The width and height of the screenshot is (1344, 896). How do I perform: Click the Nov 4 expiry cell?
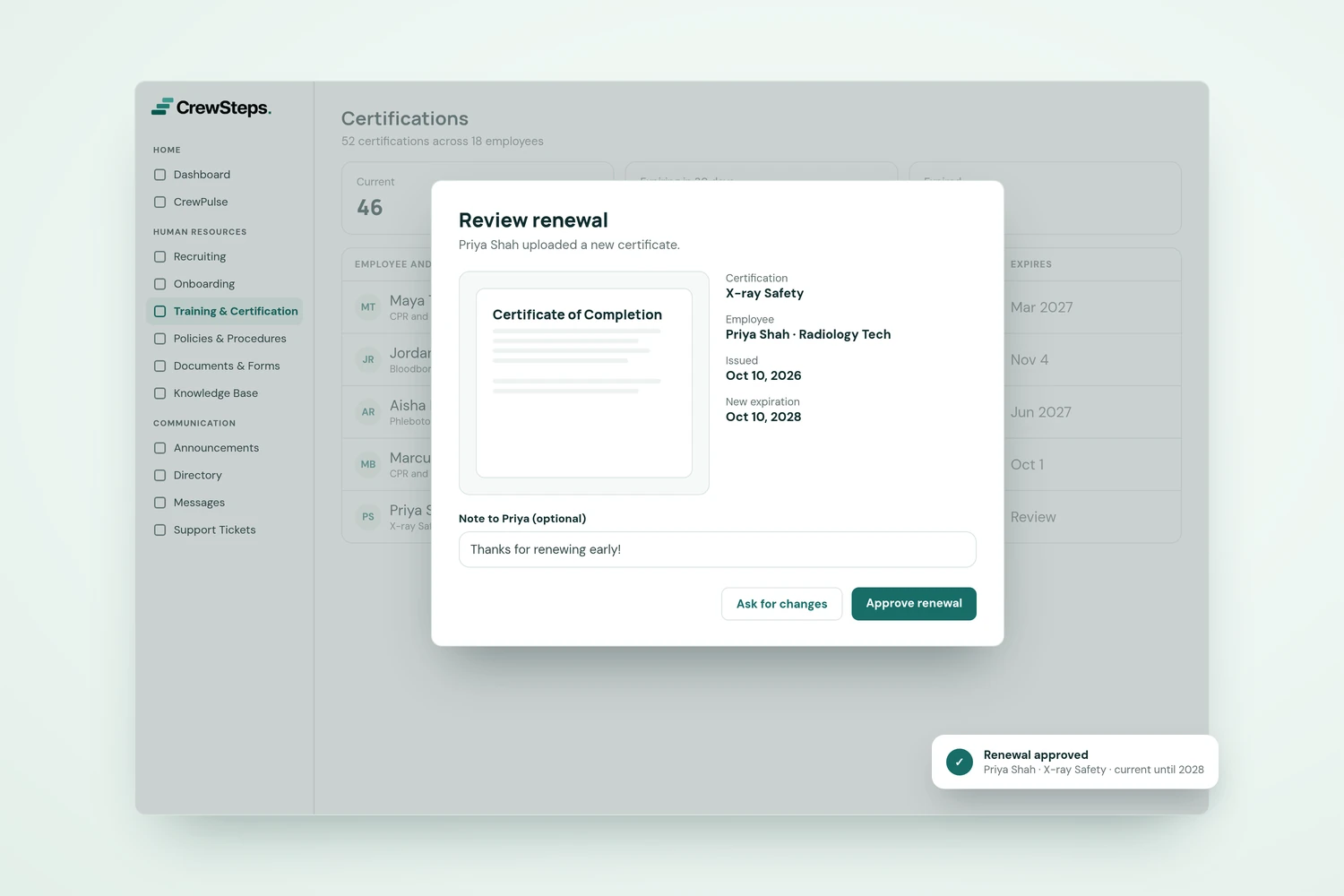(1030, 359)
